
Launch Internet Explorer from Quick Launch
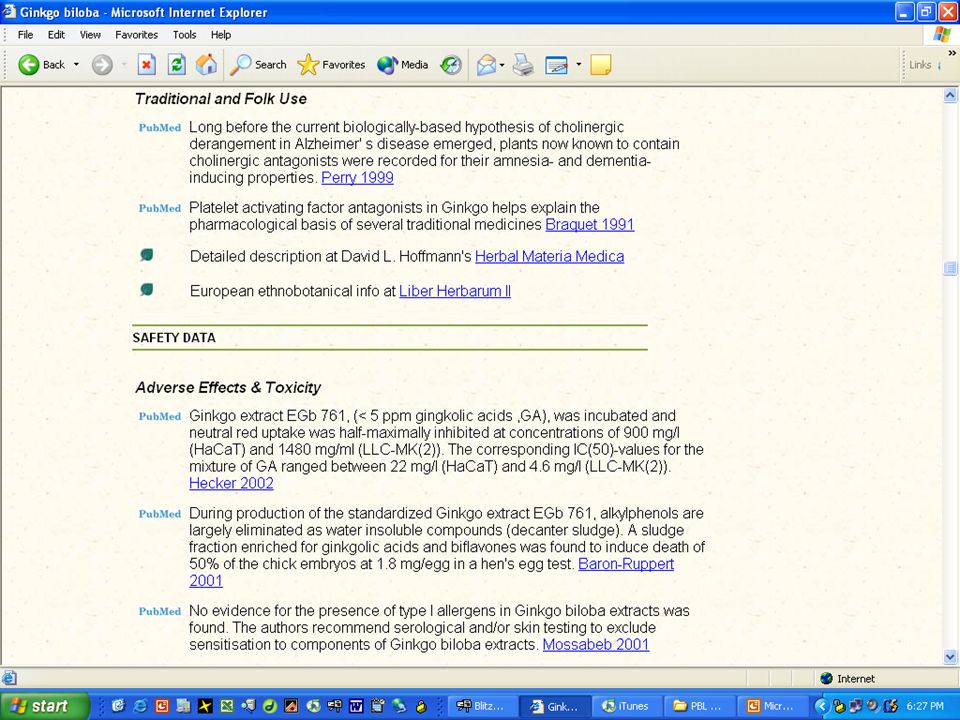click(x=140, y=706)
